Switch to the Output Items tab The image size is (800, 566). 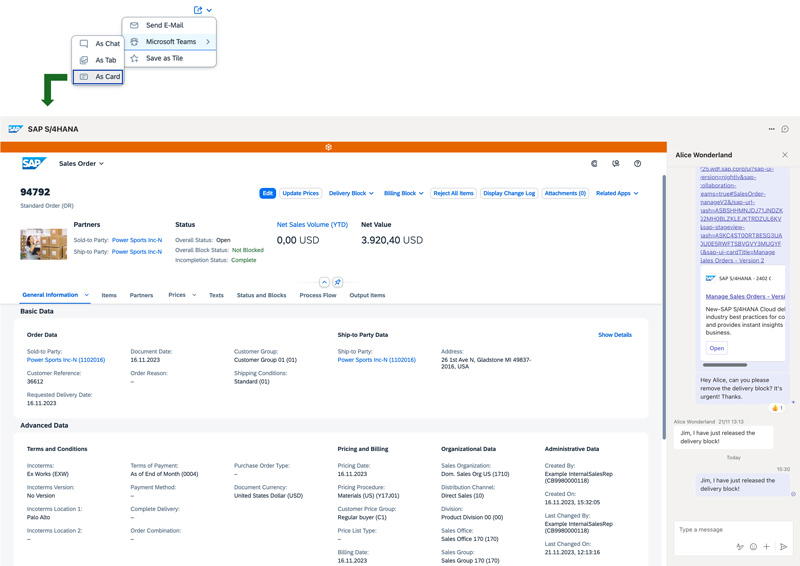[x=367, y=296]
